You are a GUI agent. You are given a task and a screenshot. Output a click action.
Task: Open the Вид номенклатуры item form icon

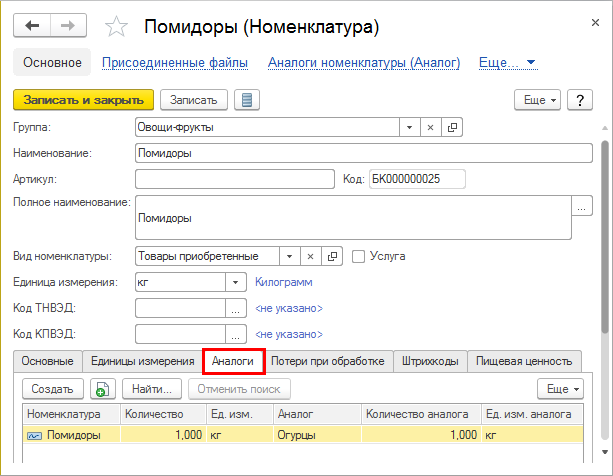334,256
